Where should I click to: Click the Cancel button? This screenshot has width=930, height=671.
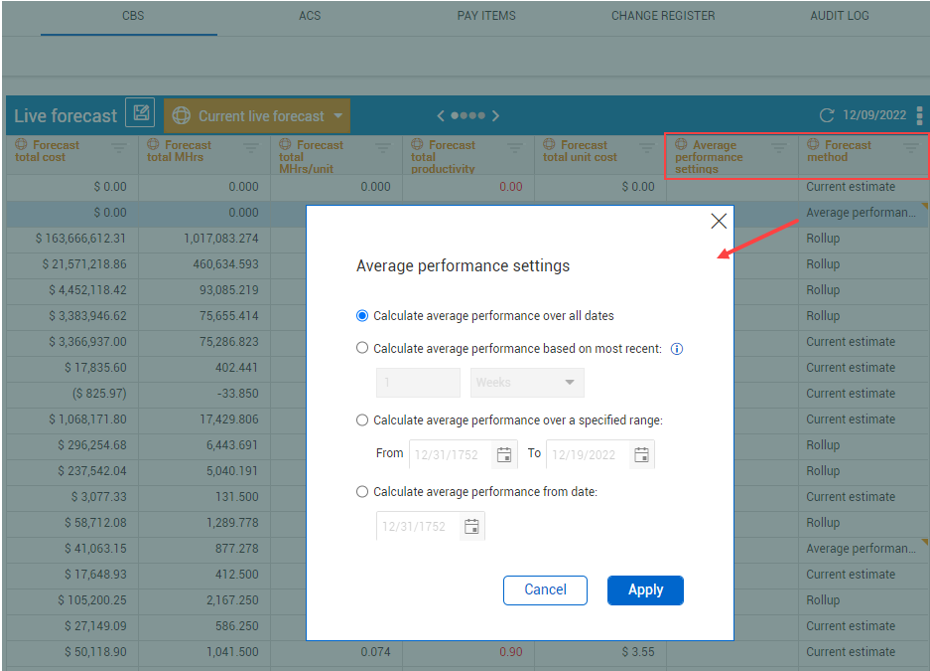coord(545,590)
